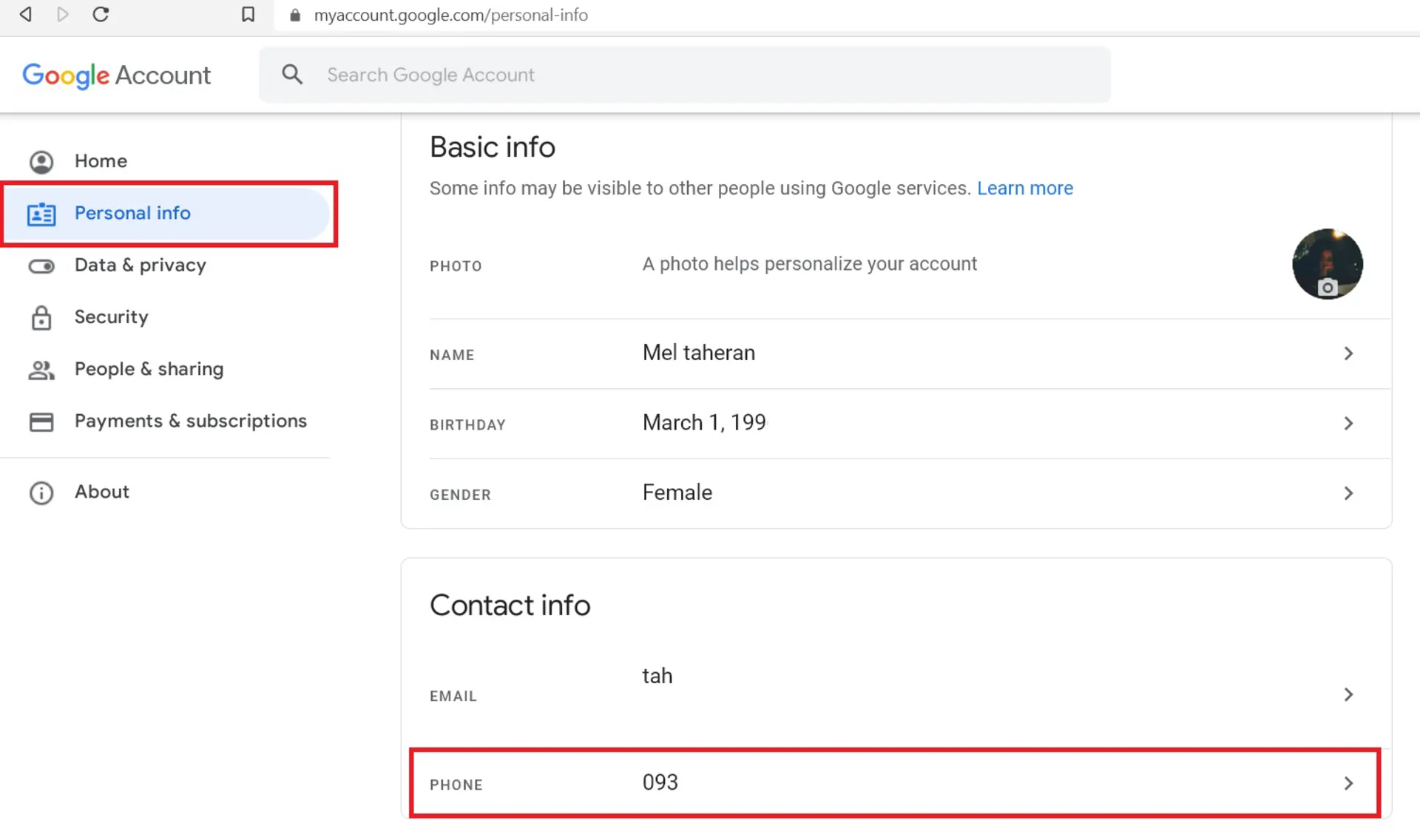Change the profile photo thumbnail
This screenshot has width=1420, height=840.
1327,264
